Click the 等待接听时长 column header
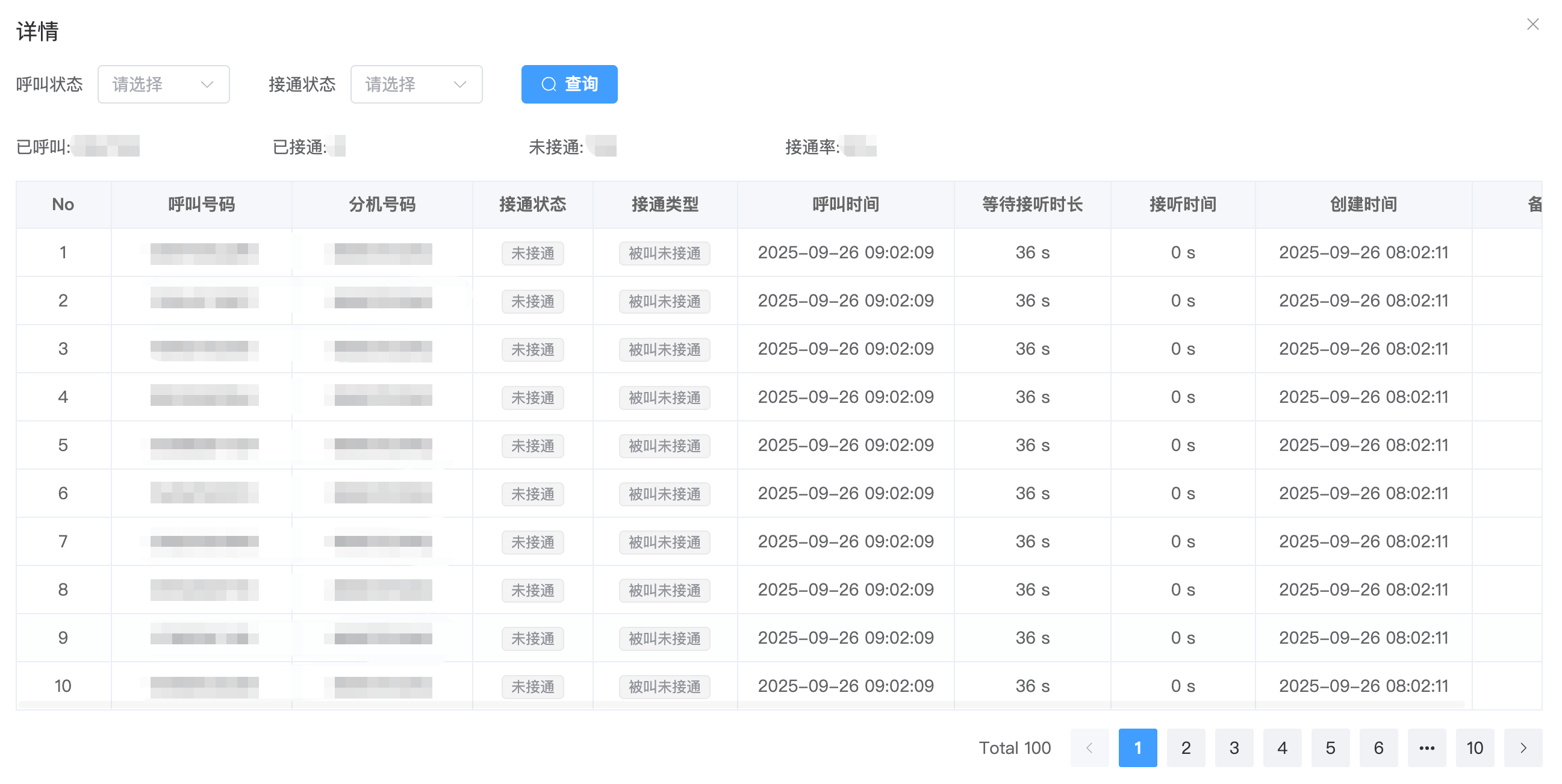1562x784 pixels. point(1032,204)
